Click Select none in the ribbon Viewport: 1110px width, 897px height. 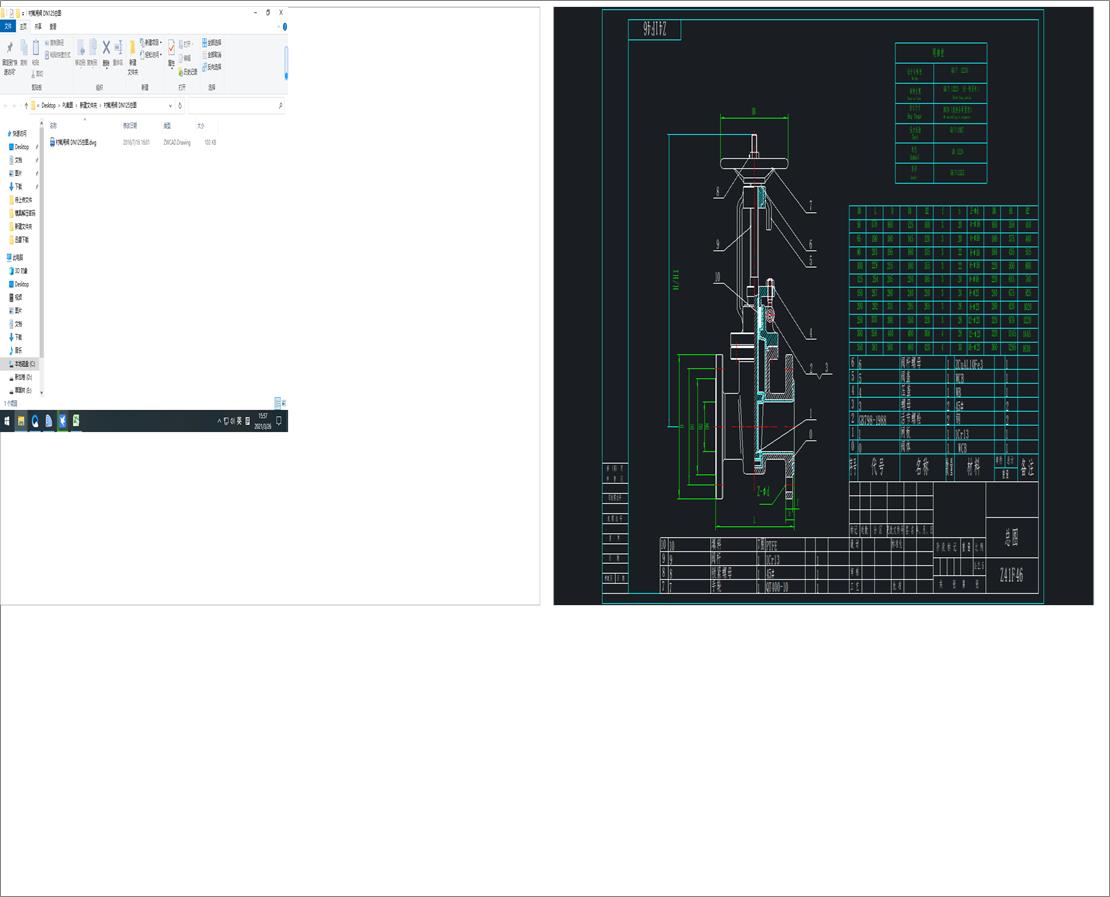[212, 55]
